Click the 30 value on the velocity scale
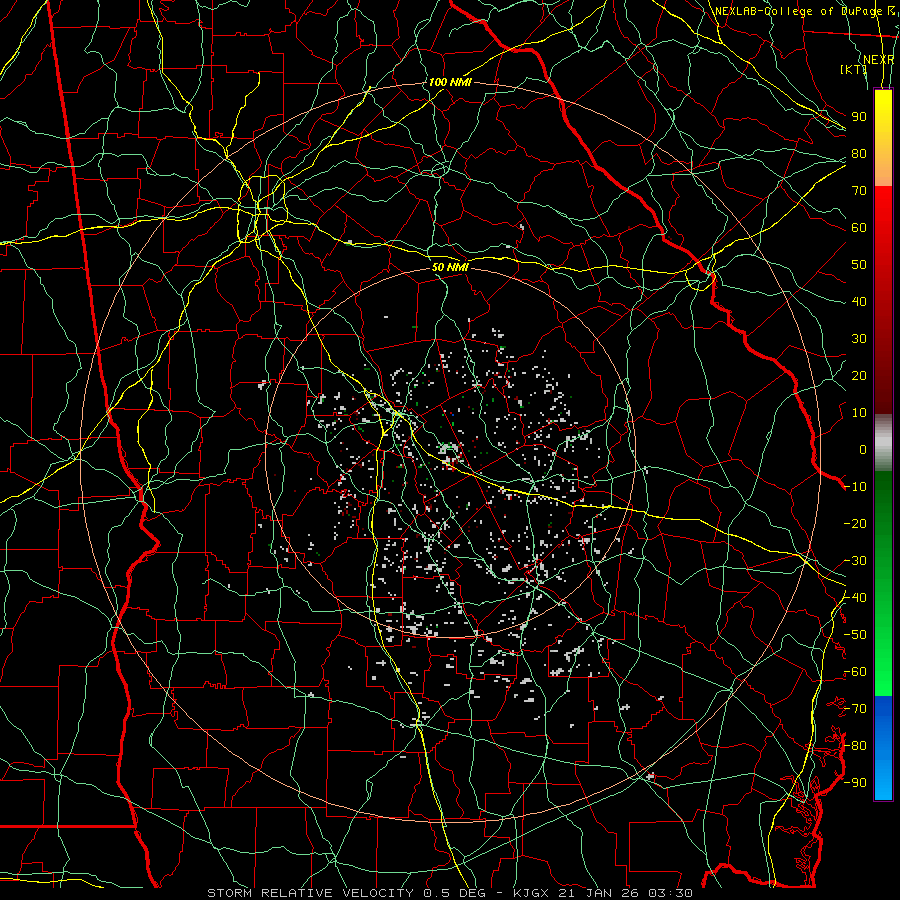Image resolution: width=900 pixels, height=900 pixels. pos(859,339)
